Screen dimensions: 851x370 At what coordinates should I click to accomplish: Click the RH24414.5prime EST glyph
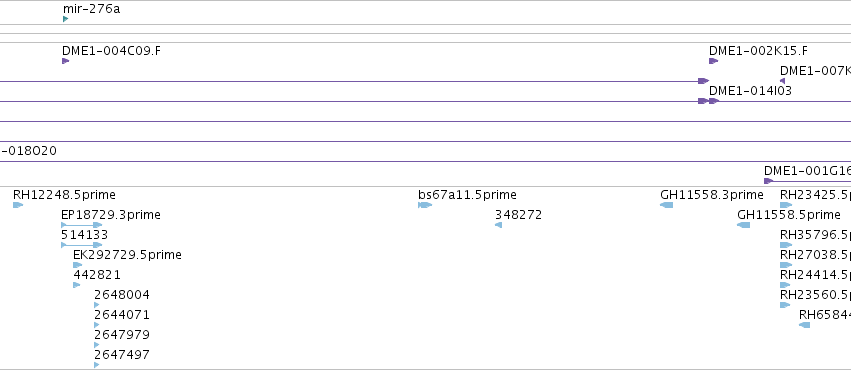(x=785, y=285)
